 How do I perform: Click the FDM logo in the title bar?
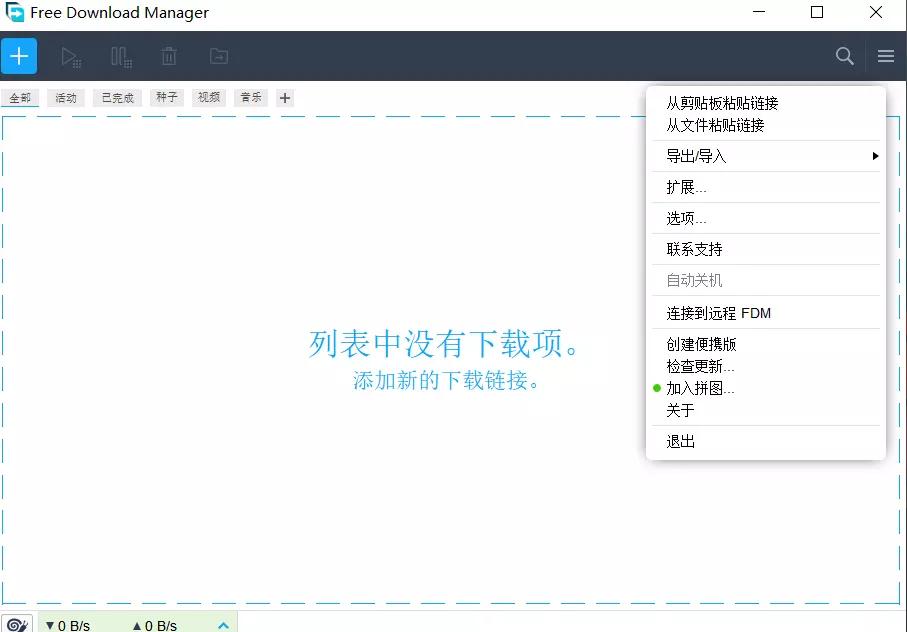click(x=13, y=13)
